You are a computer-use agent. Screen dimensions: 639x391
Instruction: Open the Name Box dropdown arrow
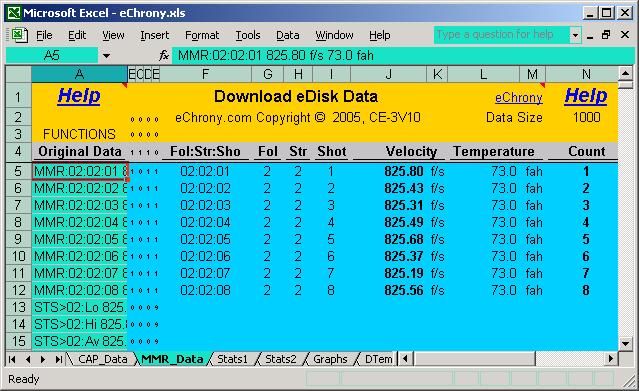pos(106,55)
